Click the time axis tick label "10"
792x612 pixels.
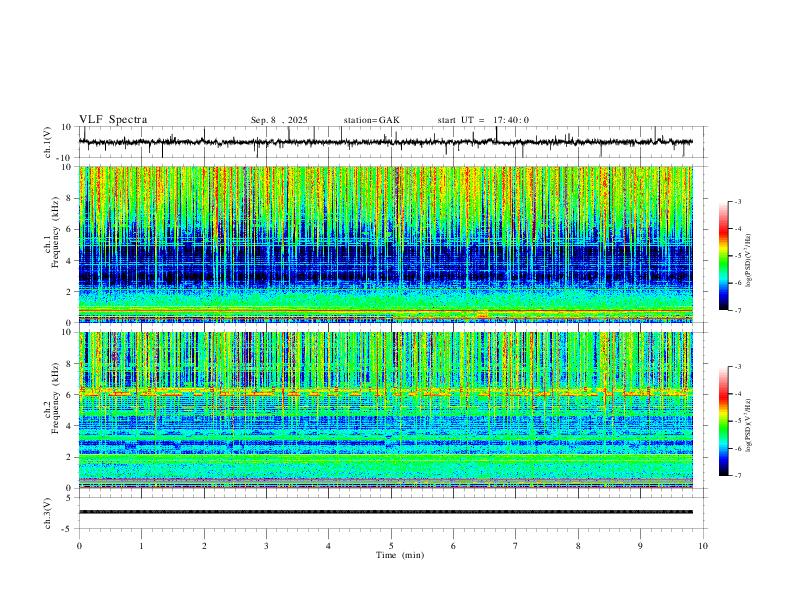pyautogui.click(x=703, y=546)
